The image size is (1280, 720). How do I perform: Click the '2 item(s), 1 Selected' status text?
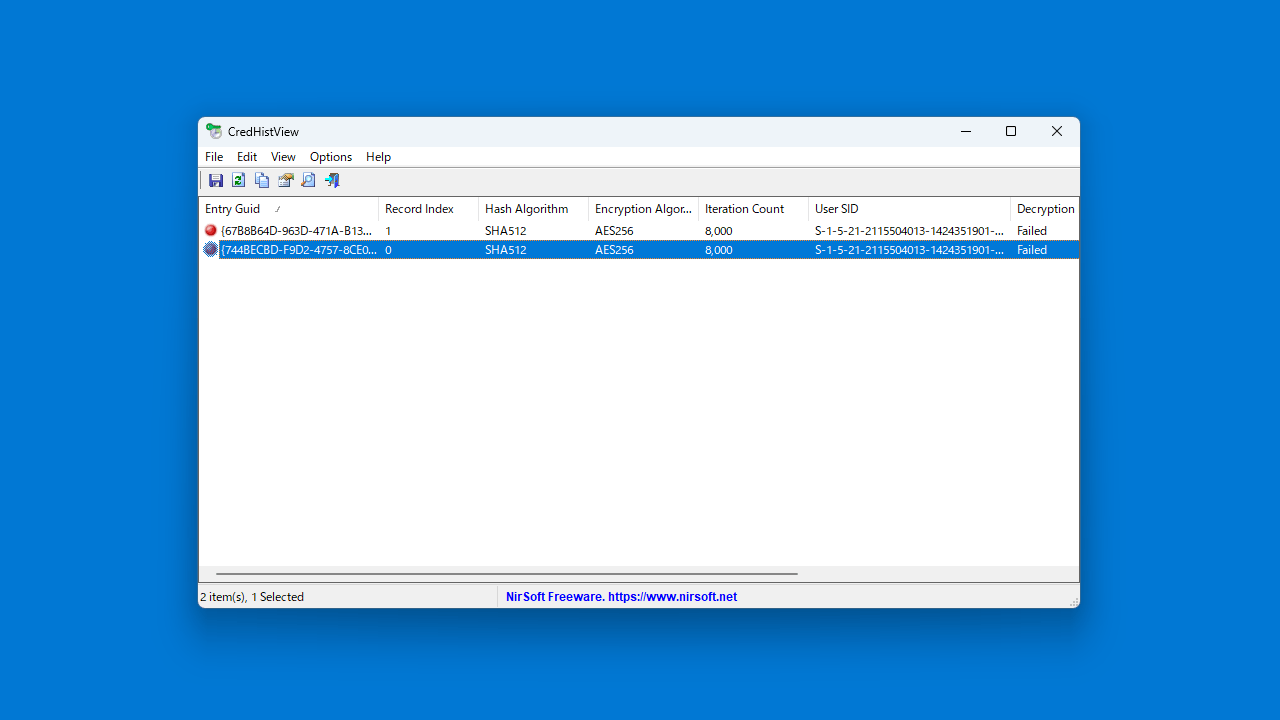252,597
